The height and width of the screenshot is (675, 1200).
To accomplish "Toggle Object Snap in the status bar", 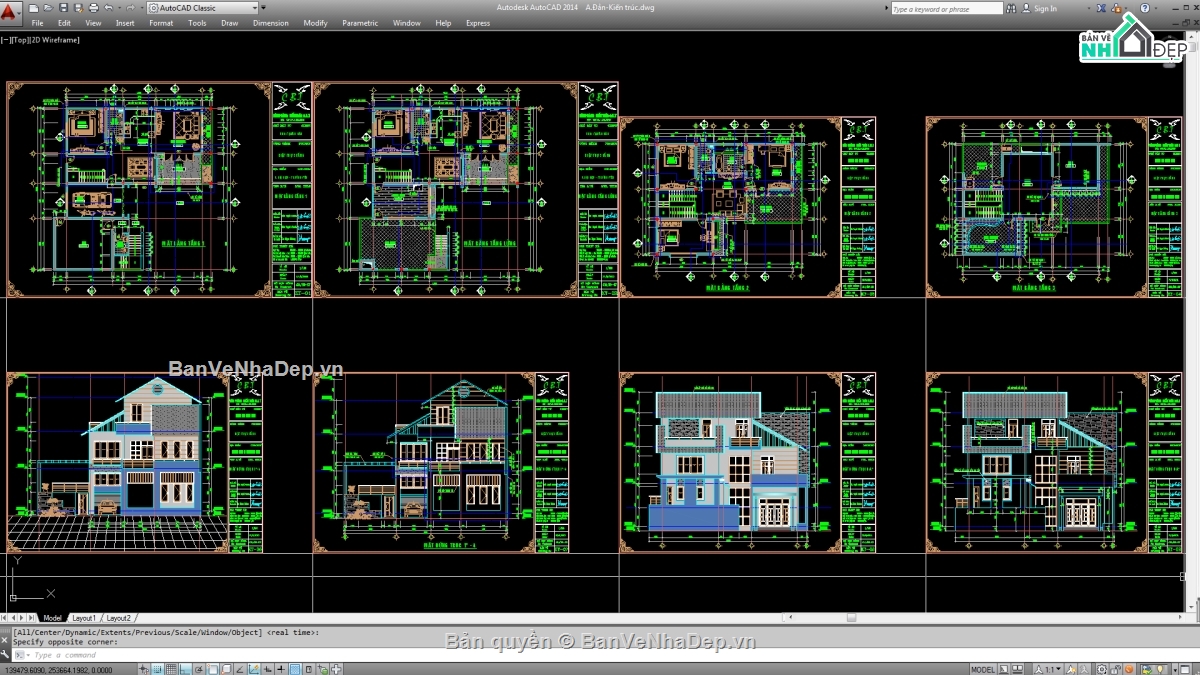I will (x=211, y=666).
